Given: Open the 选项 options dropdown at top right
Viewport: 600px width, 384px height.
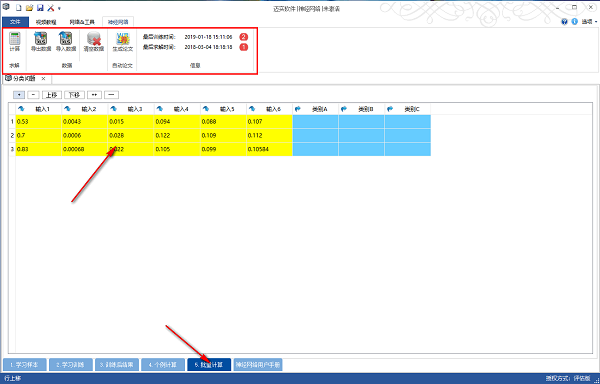Looking at the screenshot, I should click(589, 22).
